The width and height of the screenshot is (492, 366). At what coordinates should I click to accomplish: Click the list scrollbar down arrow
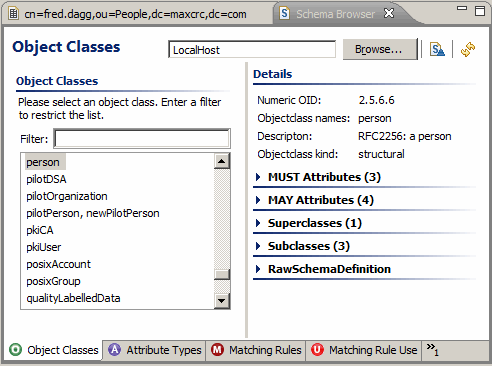(222, 301)
